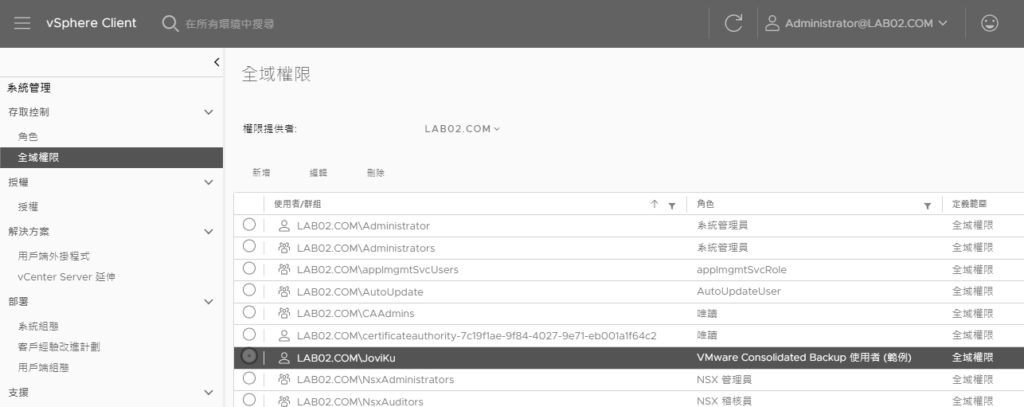Open the LAB02.COM 權限提供者 dropdown

pyautogui.click(x=462, y=129)
